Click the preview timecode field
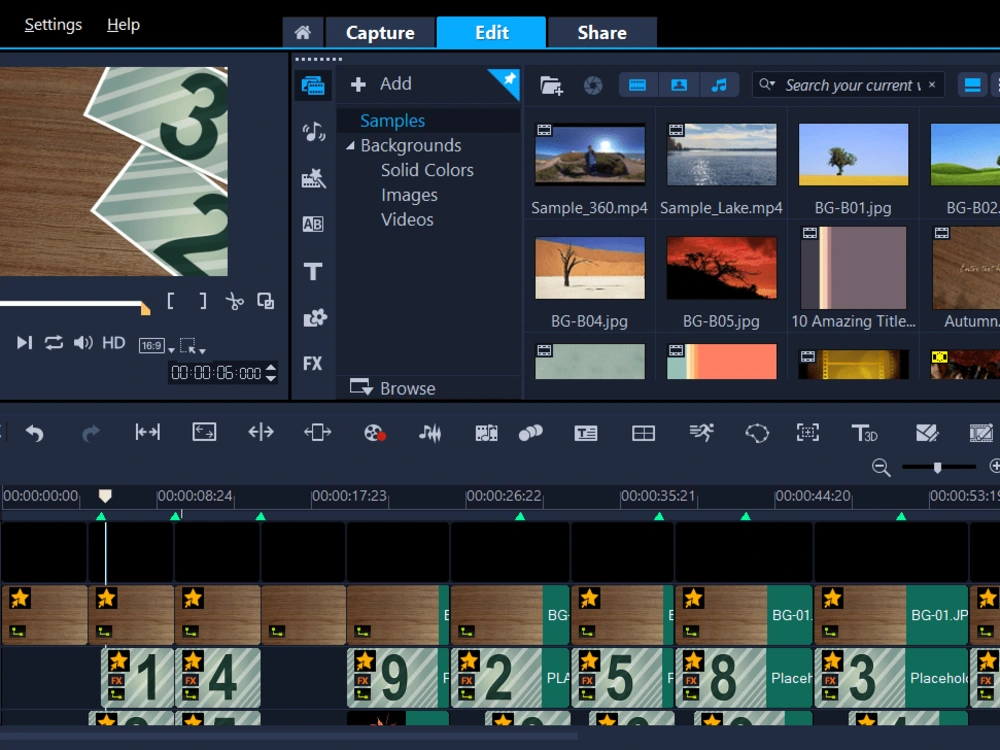This screenshot has width=1000, height=750. (x=216, y=373)
